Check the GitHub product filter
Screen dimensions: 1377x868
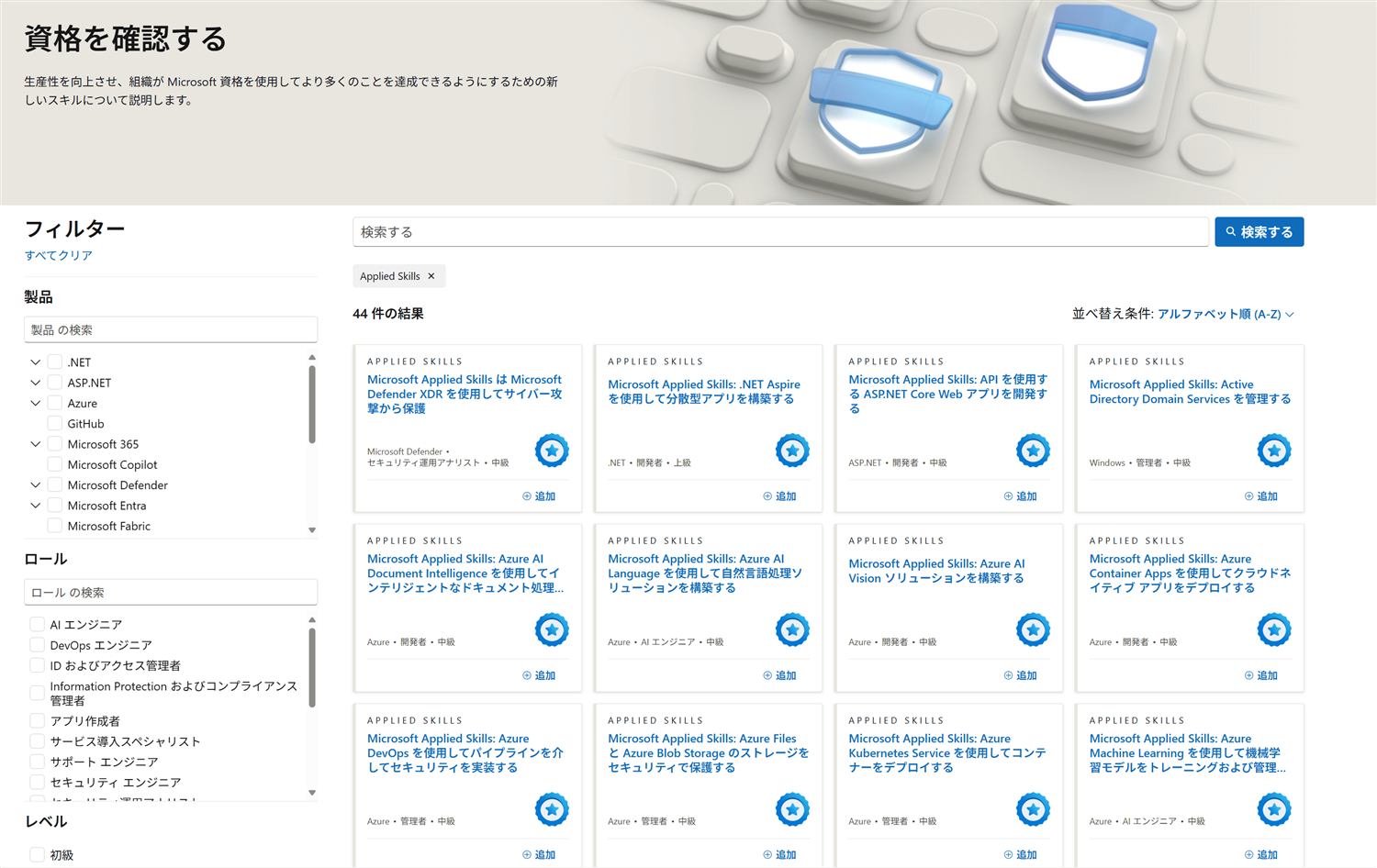click(x=55, y=424)
